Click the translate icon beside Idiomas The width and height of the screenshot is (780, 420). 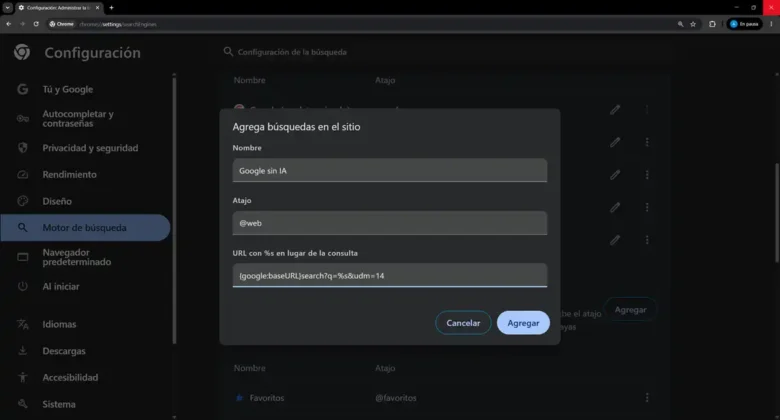pyautogui.click(x=22, y=324)
